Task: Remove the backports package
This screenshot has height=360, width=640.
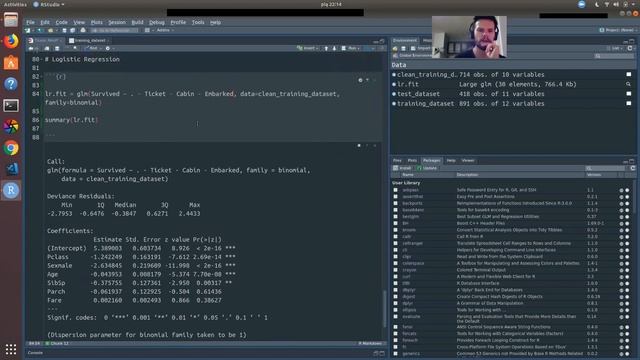Action: [x=627, y=203]
